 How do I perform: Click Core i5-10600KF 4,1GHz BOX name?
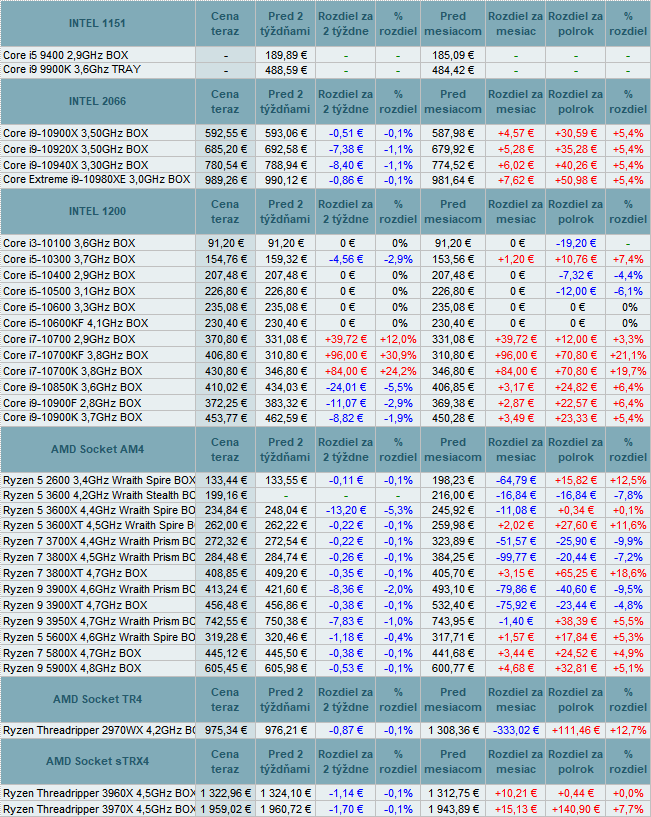76,324
